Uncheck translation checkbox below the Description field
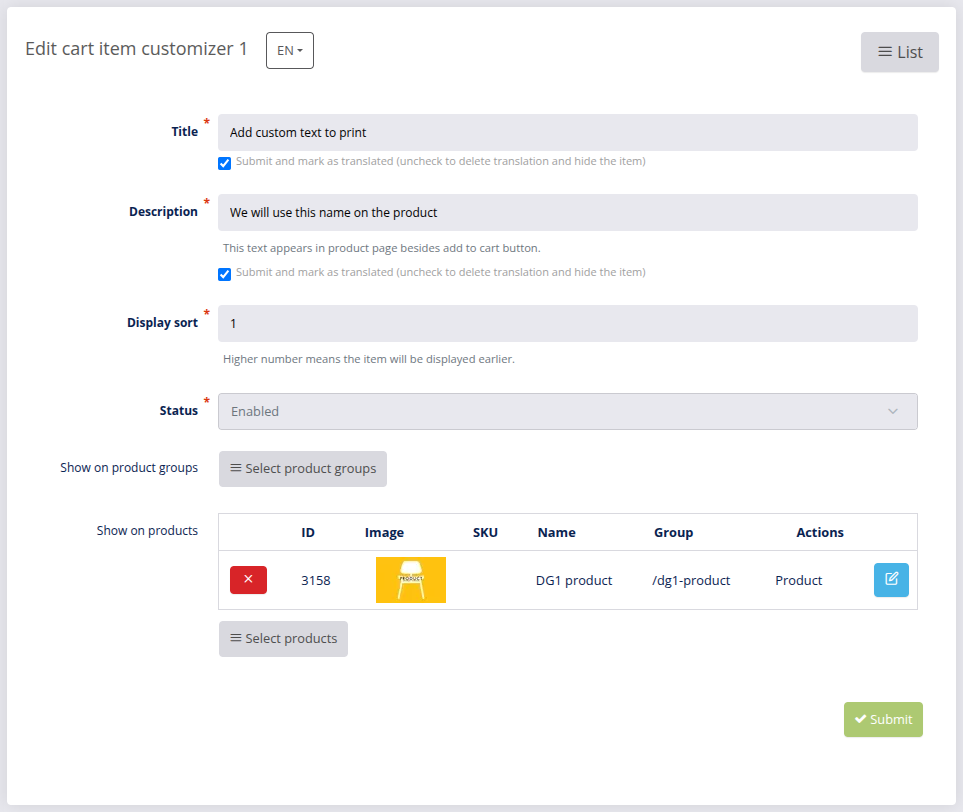Viewport: 963px width, 812px height. (x=224, y=273)
